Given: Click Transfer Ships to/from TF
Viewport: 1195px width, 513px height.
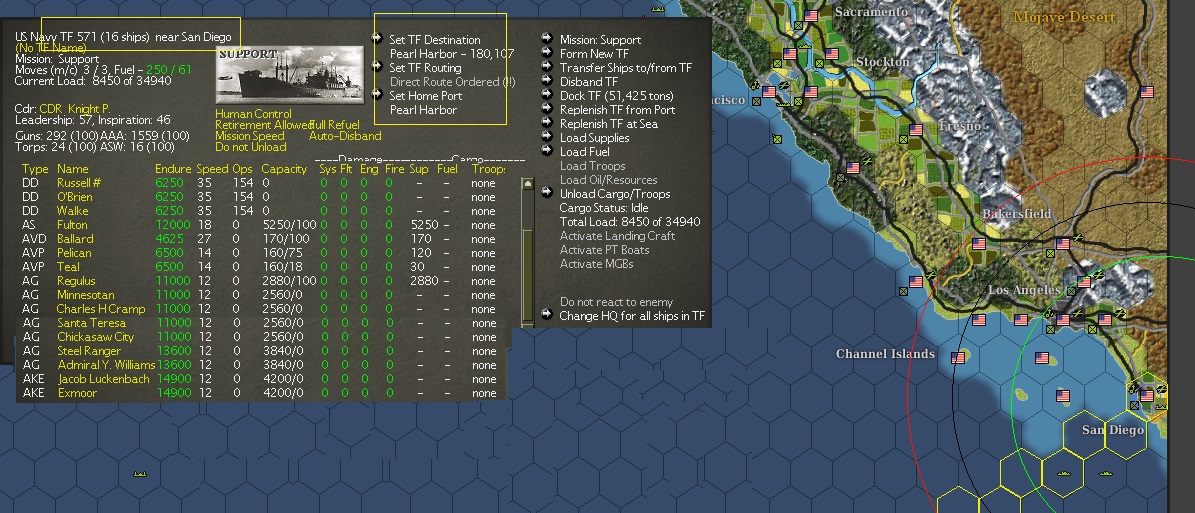Looking at the screenshot, I should pyautogui.click(x=626, y=68).
